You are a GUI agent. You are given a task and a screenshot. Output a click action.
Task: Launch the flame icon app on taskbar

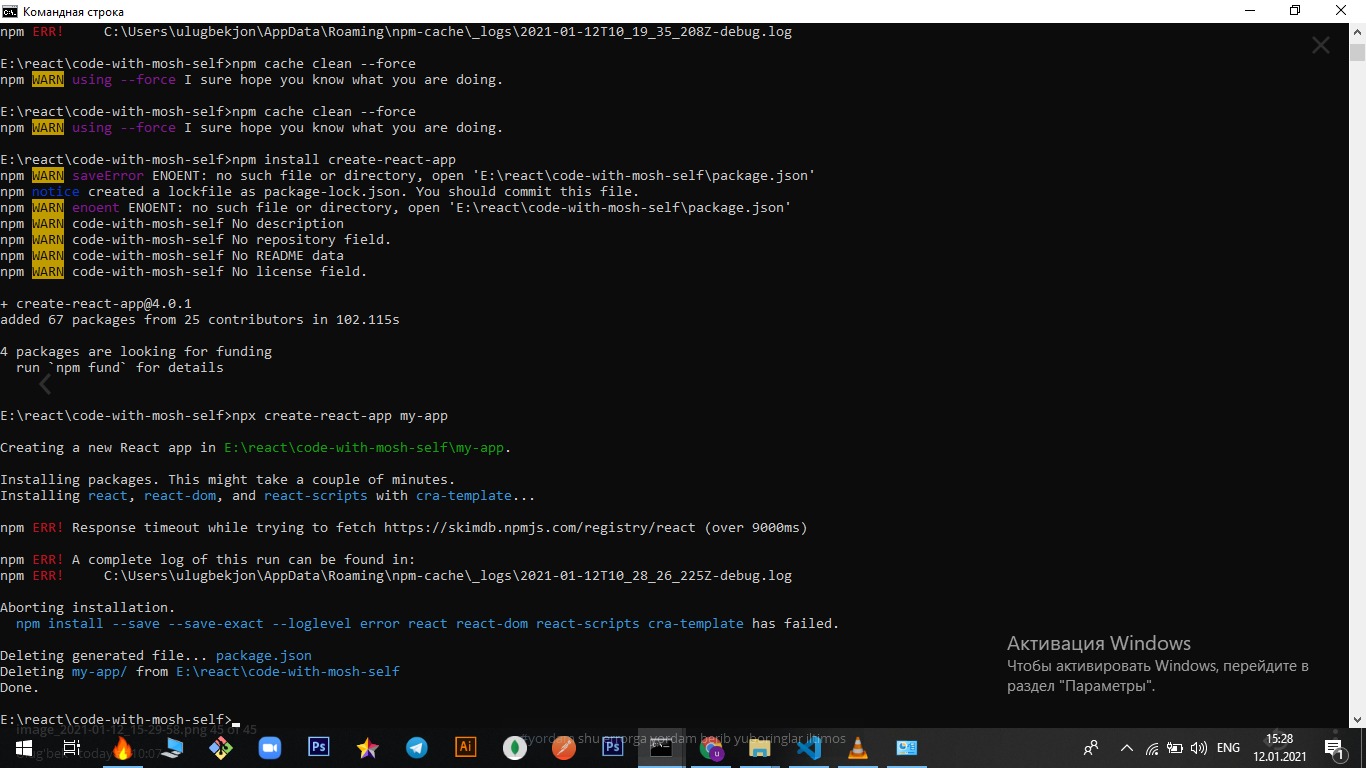[121, 747]
